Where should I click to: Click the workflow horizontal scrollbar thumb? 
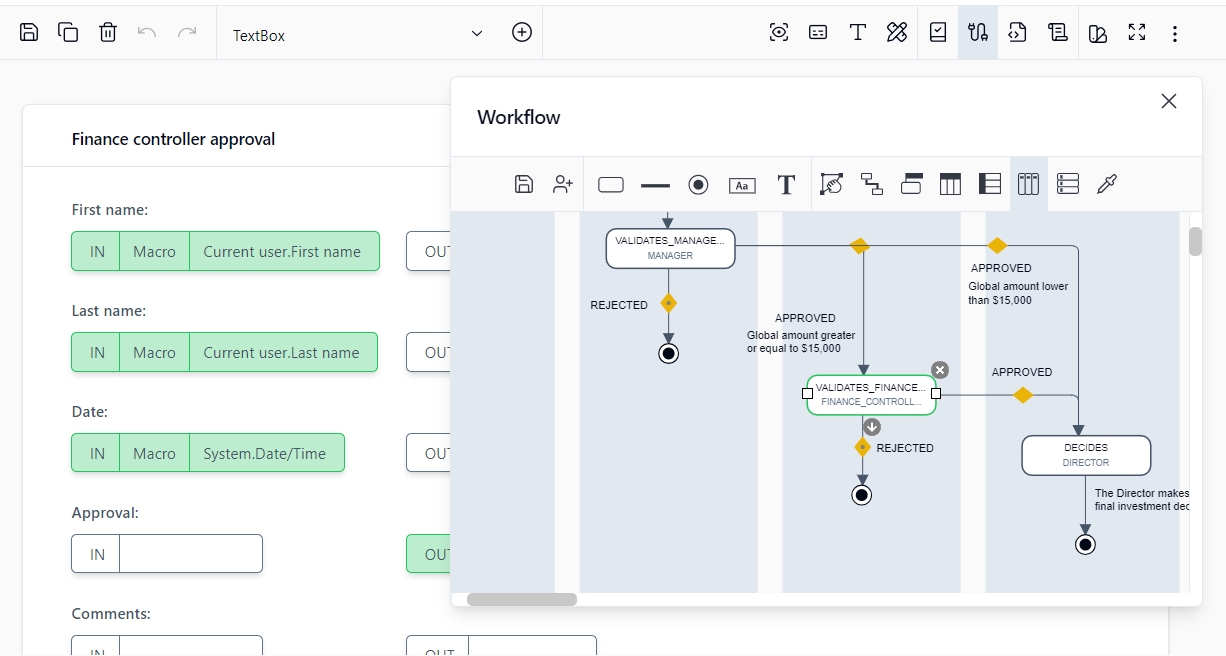521,600
